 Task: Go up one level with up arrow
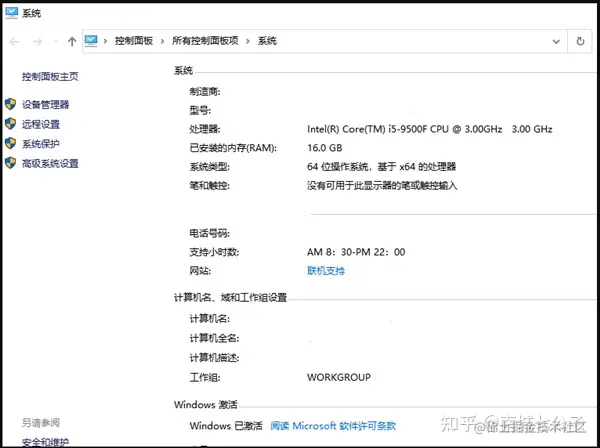coord(72,41)
